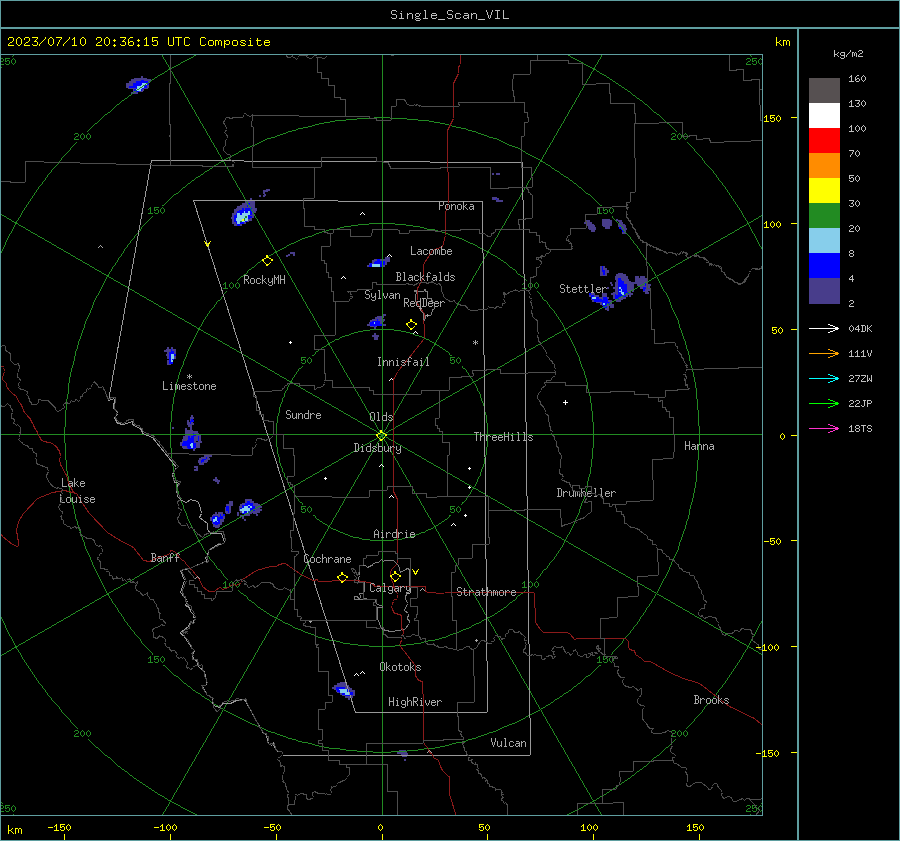The image size is (900, 841).
Task: Click the Stettler town label
Action: (x=583, y=289)
